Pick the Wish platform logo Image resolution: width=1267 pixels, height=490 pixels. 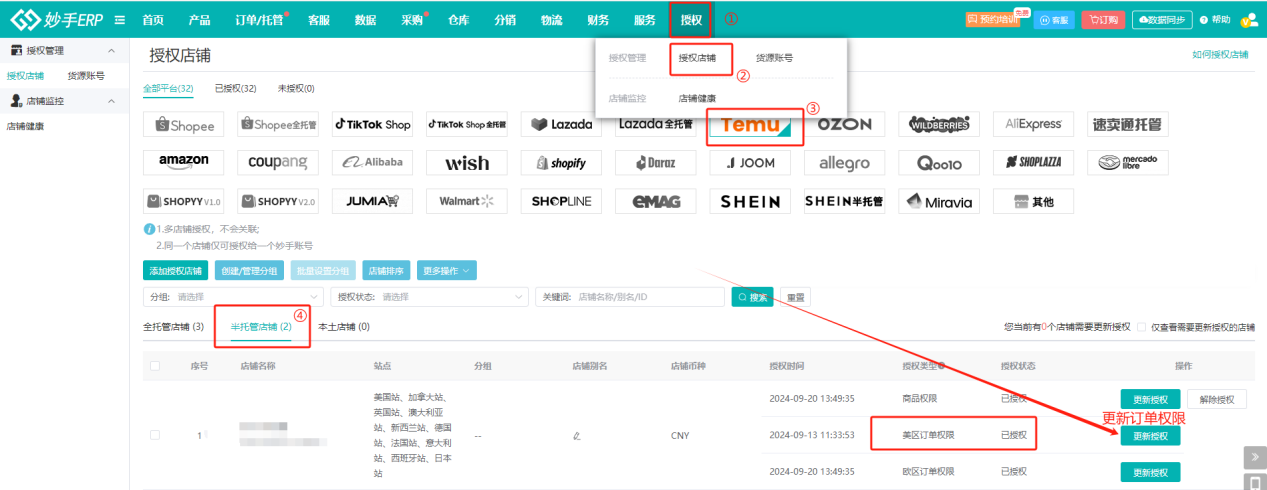[467, 162]
